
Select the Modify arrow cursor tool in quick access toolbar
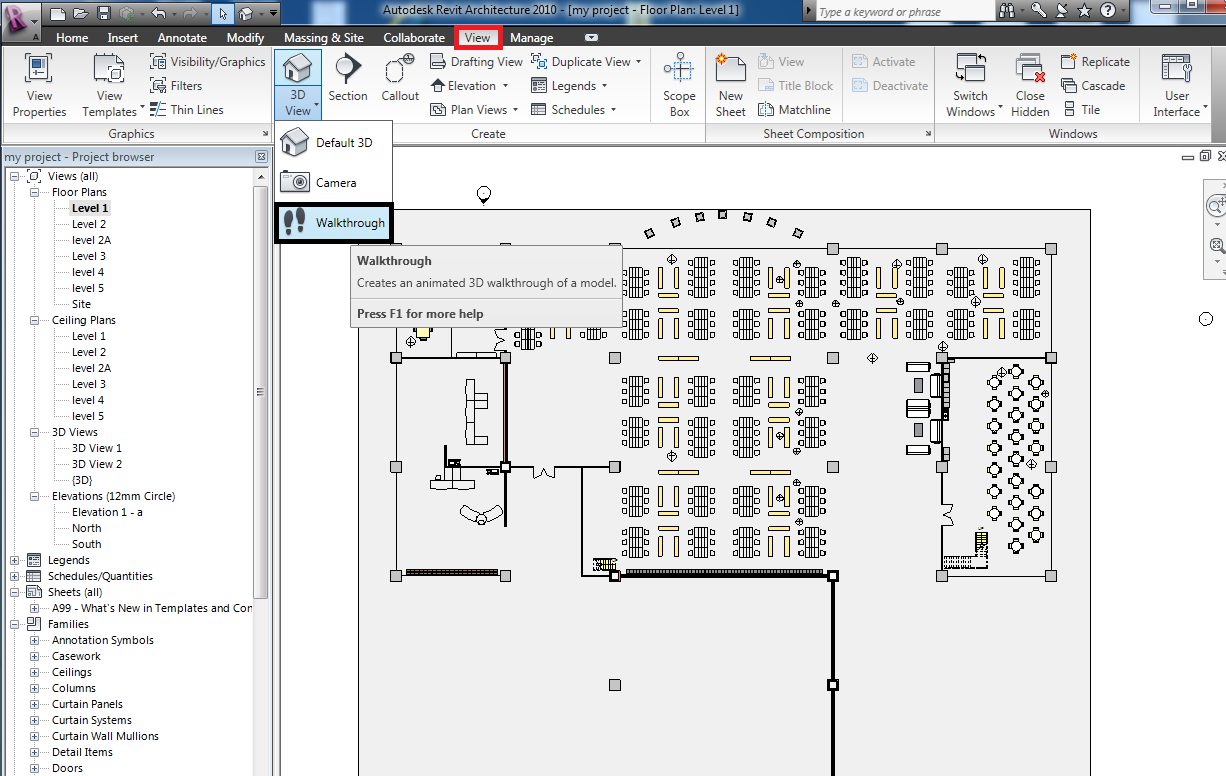pos(223,14)
